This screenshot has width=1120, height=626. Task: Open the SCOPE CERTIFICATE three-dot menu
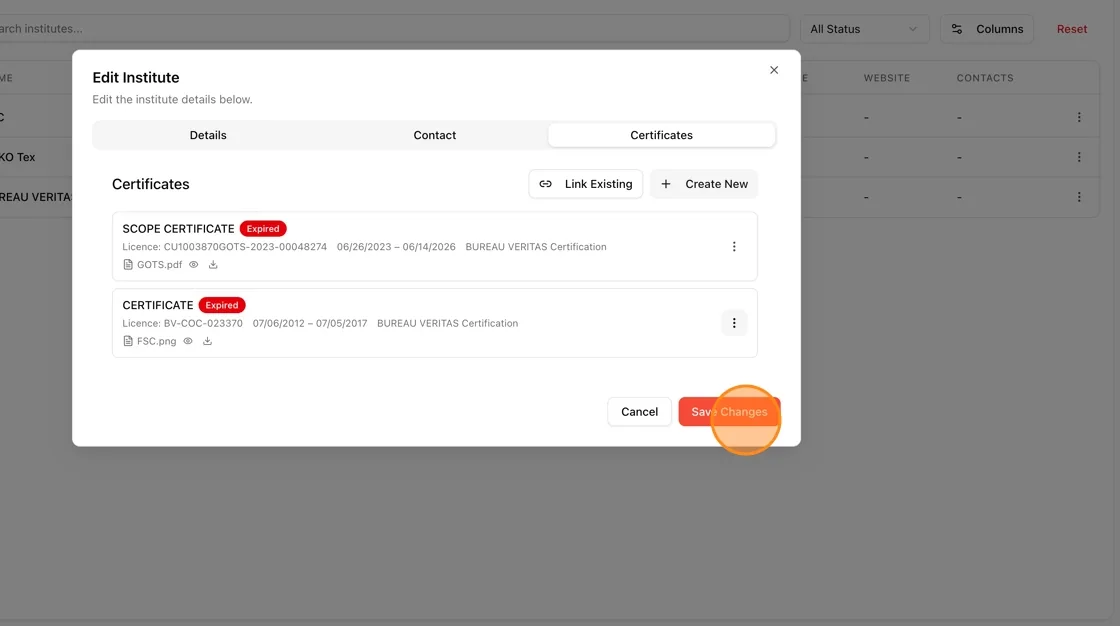point(734,247)
